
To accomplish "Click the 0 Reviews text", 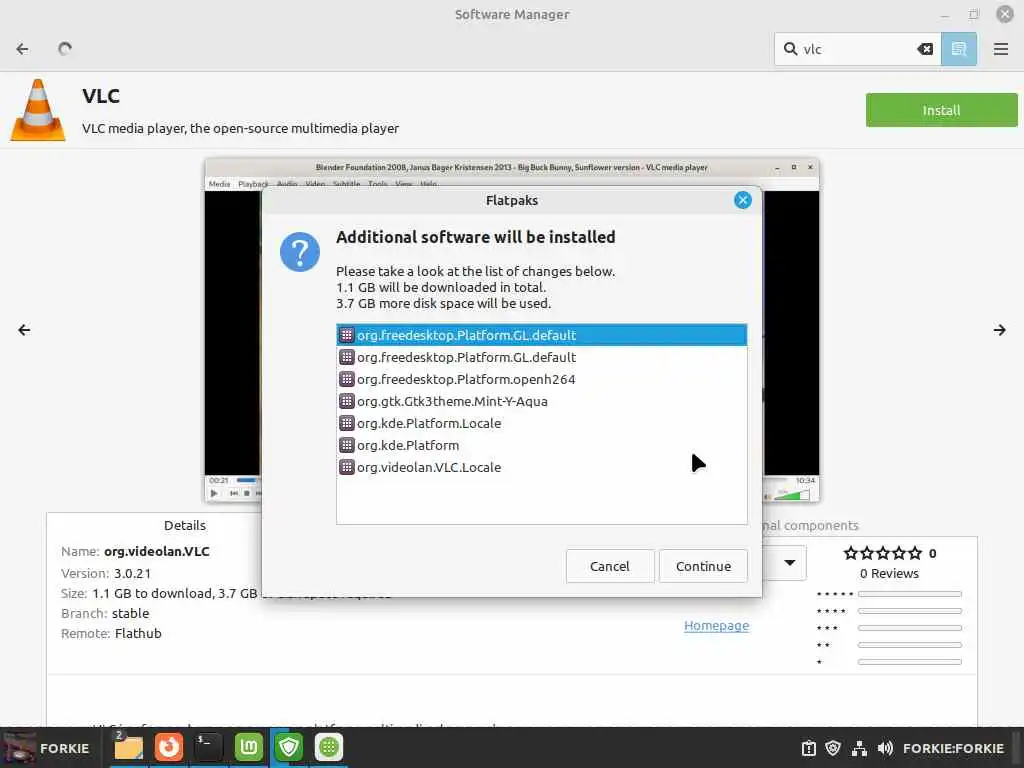I will pos(889,573).
